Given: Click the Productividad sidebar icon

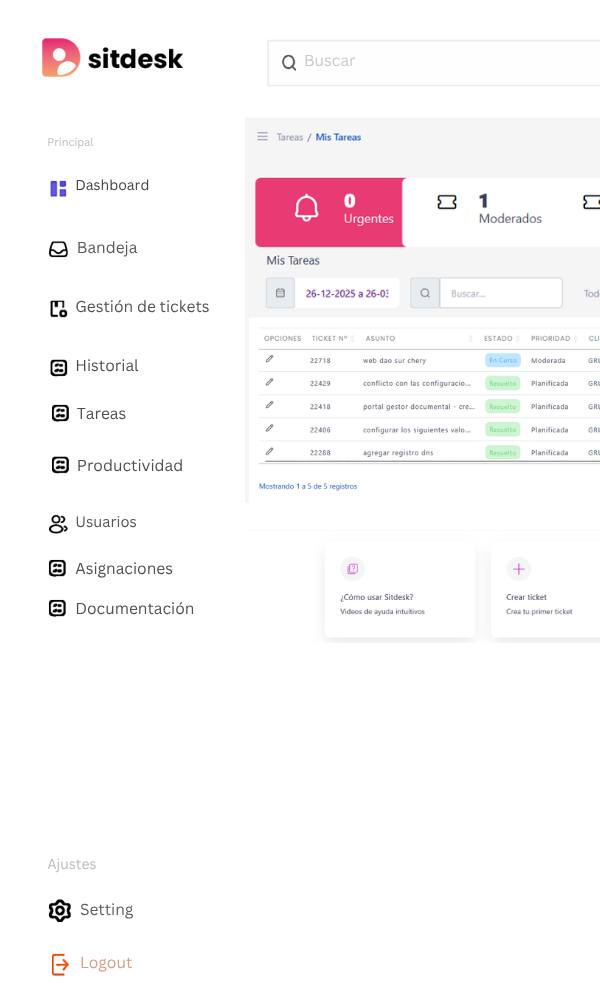Looking at the screenshot, I should coord(60,465).
